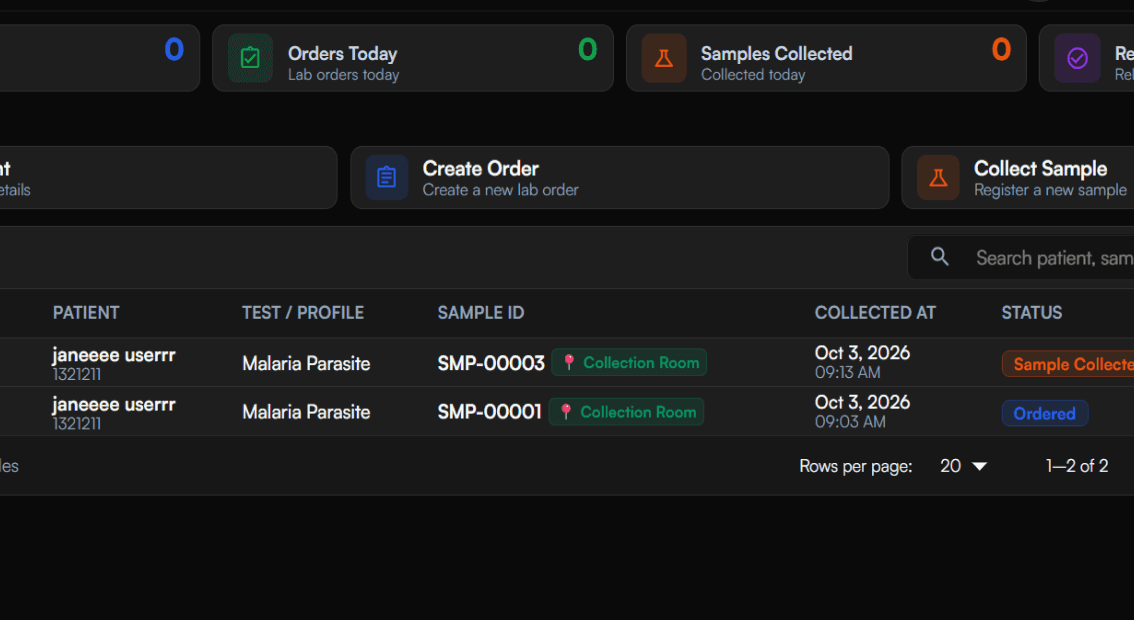Sort by the SAMPLE ID column header

pyautogui.click(x=481, y=313)
